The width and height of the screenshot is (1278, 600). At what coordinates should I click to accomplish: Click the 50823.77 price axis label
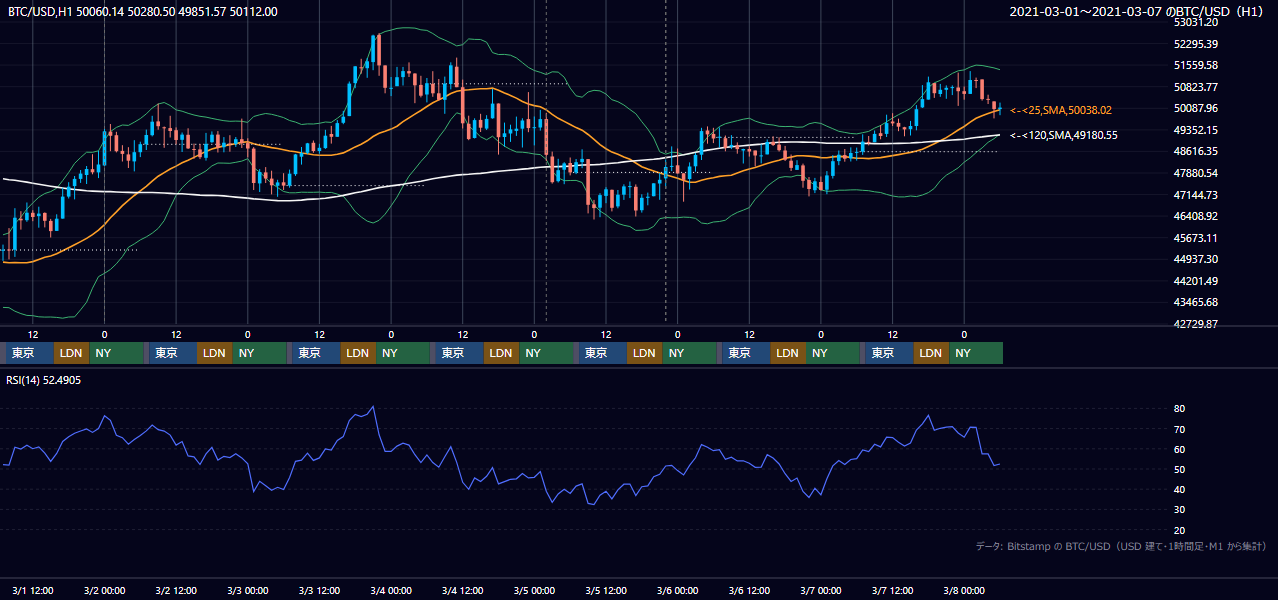tap(1196, 87)
